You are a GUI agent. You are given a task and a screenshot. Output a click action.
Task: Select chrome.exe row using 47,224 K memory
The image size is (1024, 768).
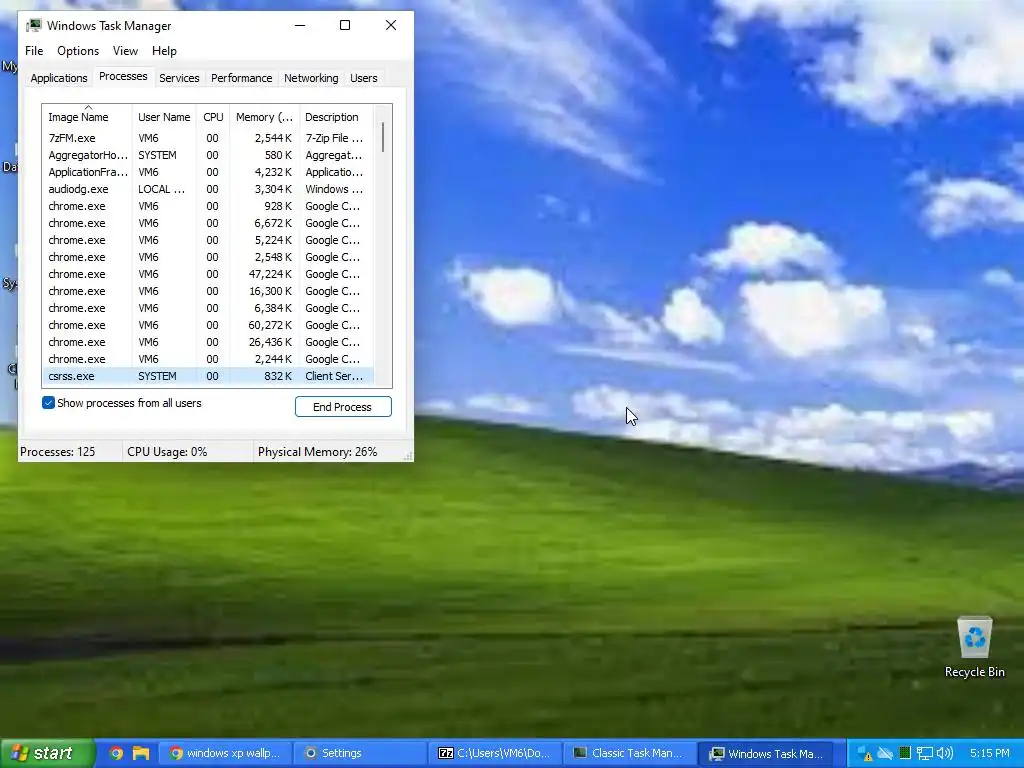208,274
